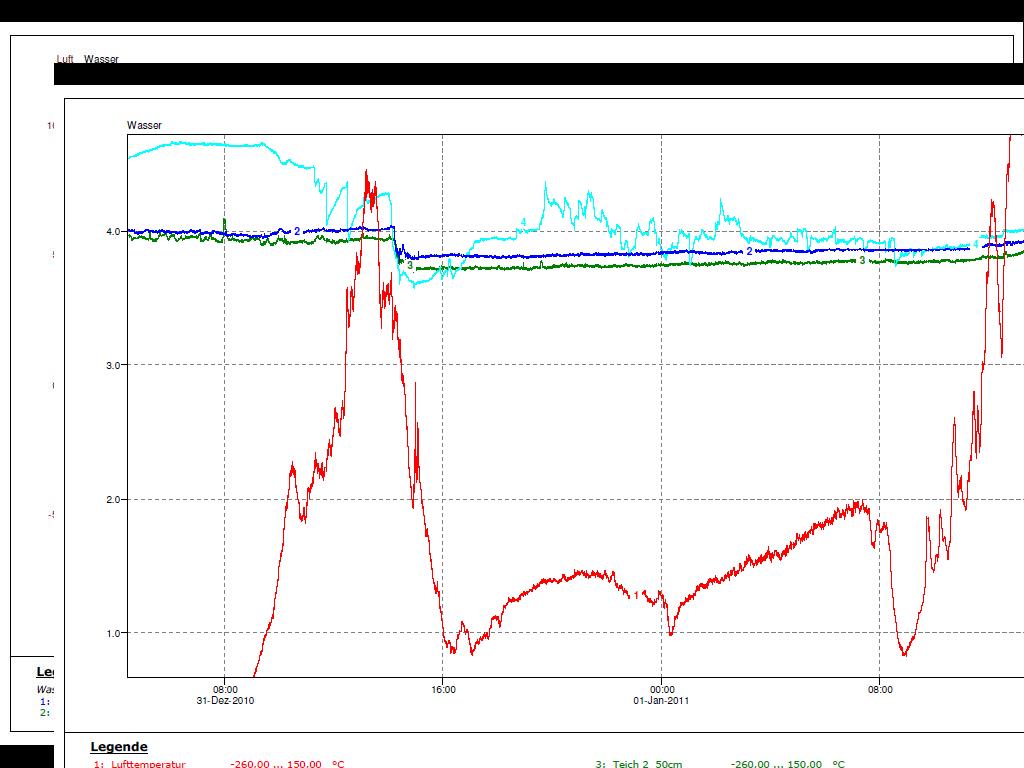The height and width of the screenshot is (768, 1024).
Task: Select the green curve marker 3 near 16:00
Action: pyautogui.click(x=410, y=265)
